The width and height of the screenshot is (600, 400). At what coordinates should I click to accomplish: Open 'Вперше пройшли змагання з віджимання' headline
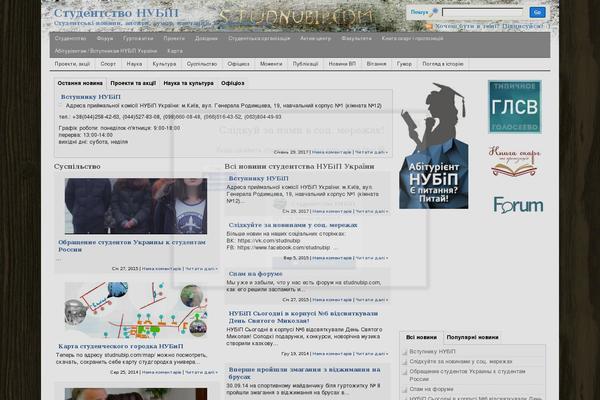coord(304,373)
